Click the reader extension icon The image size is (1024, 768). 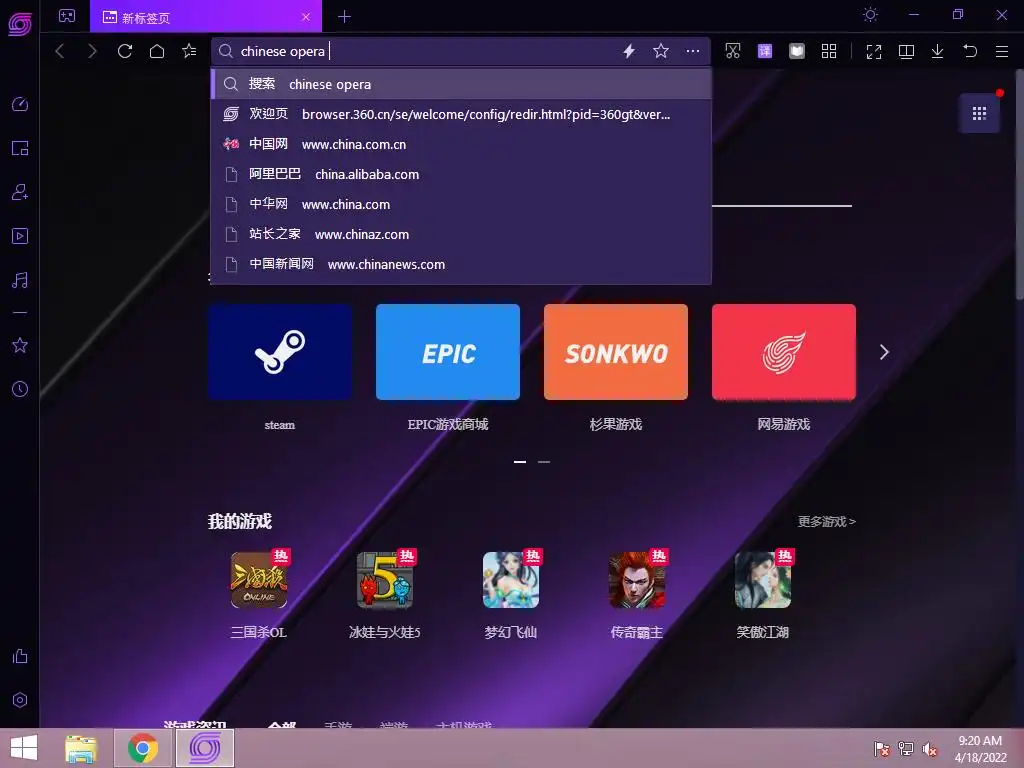797,51
